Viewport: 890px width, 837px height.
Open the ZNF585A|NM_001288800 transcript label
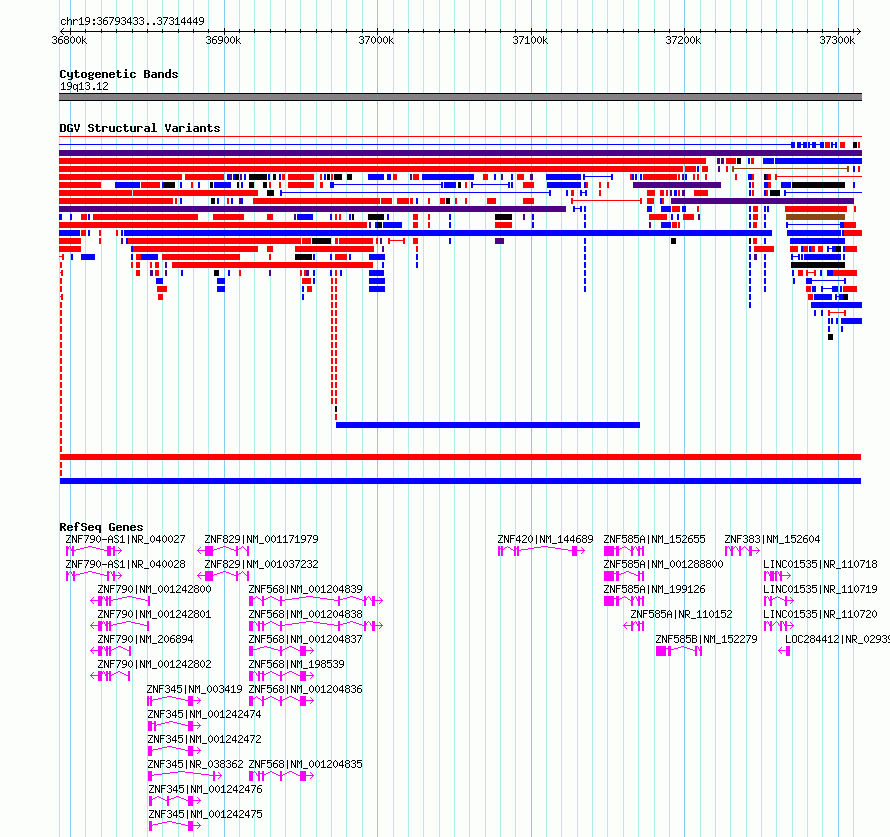coord(664,564)
